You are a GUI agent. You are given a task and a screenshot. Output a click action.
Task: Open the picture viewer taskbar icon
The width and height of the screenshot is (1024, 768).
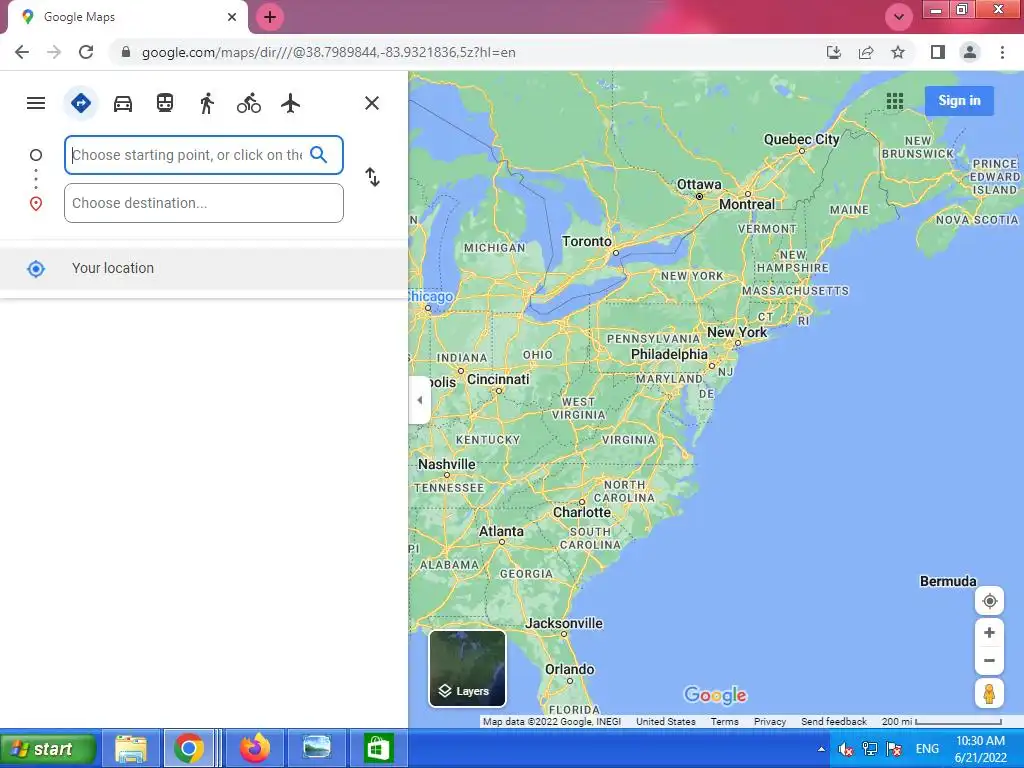click(317, 748)
